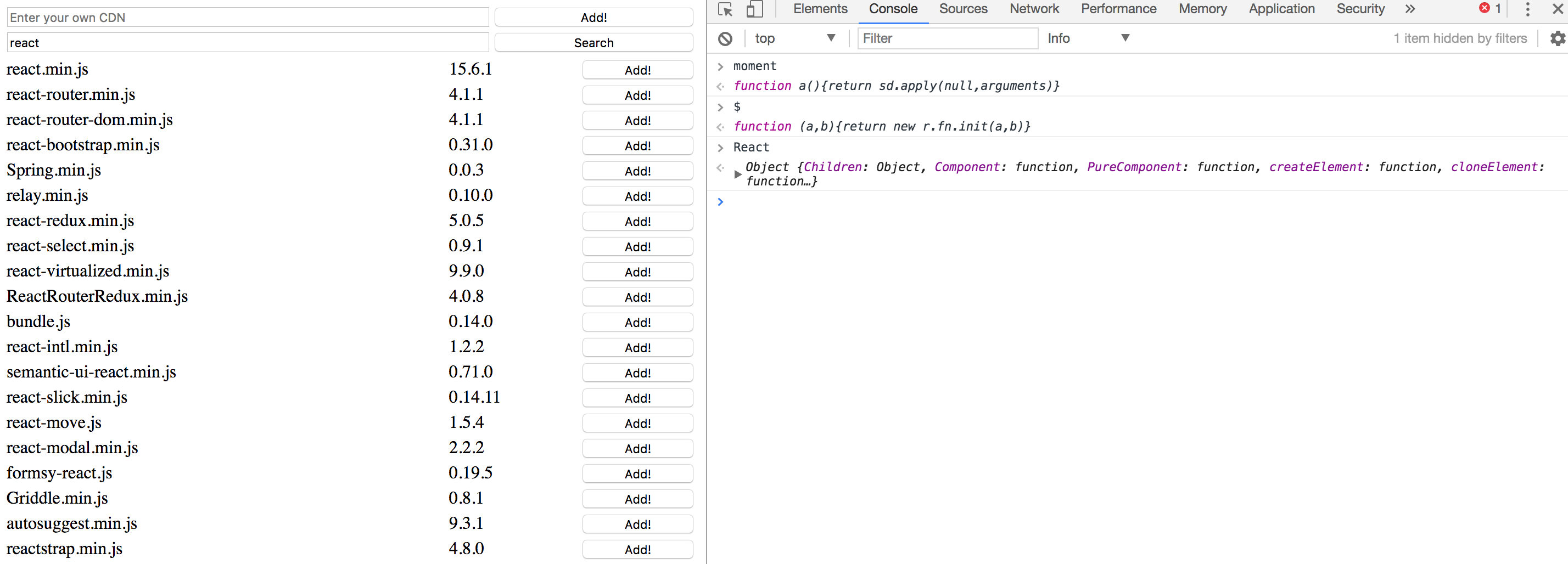Focus the console Filter field
Image resolution: width=1568 pixels, height=564 pixels.
(948, 38)
